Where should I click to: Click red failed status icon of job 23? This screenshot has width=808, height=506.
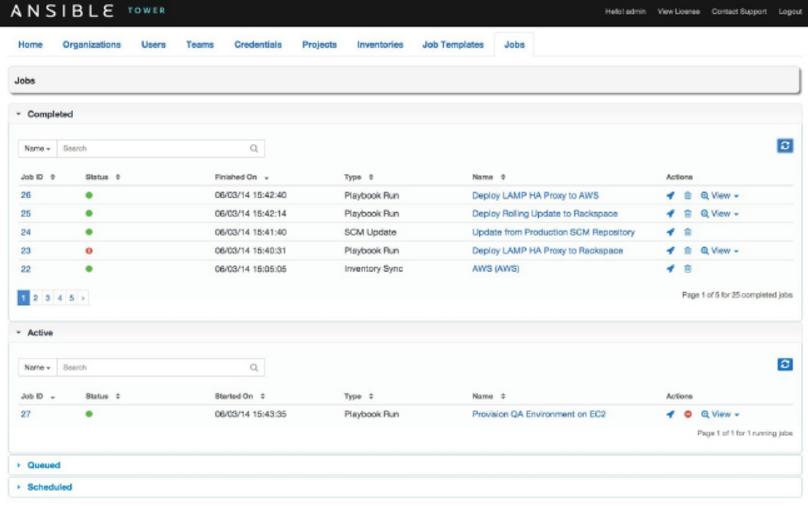click(x=89, y=250)
